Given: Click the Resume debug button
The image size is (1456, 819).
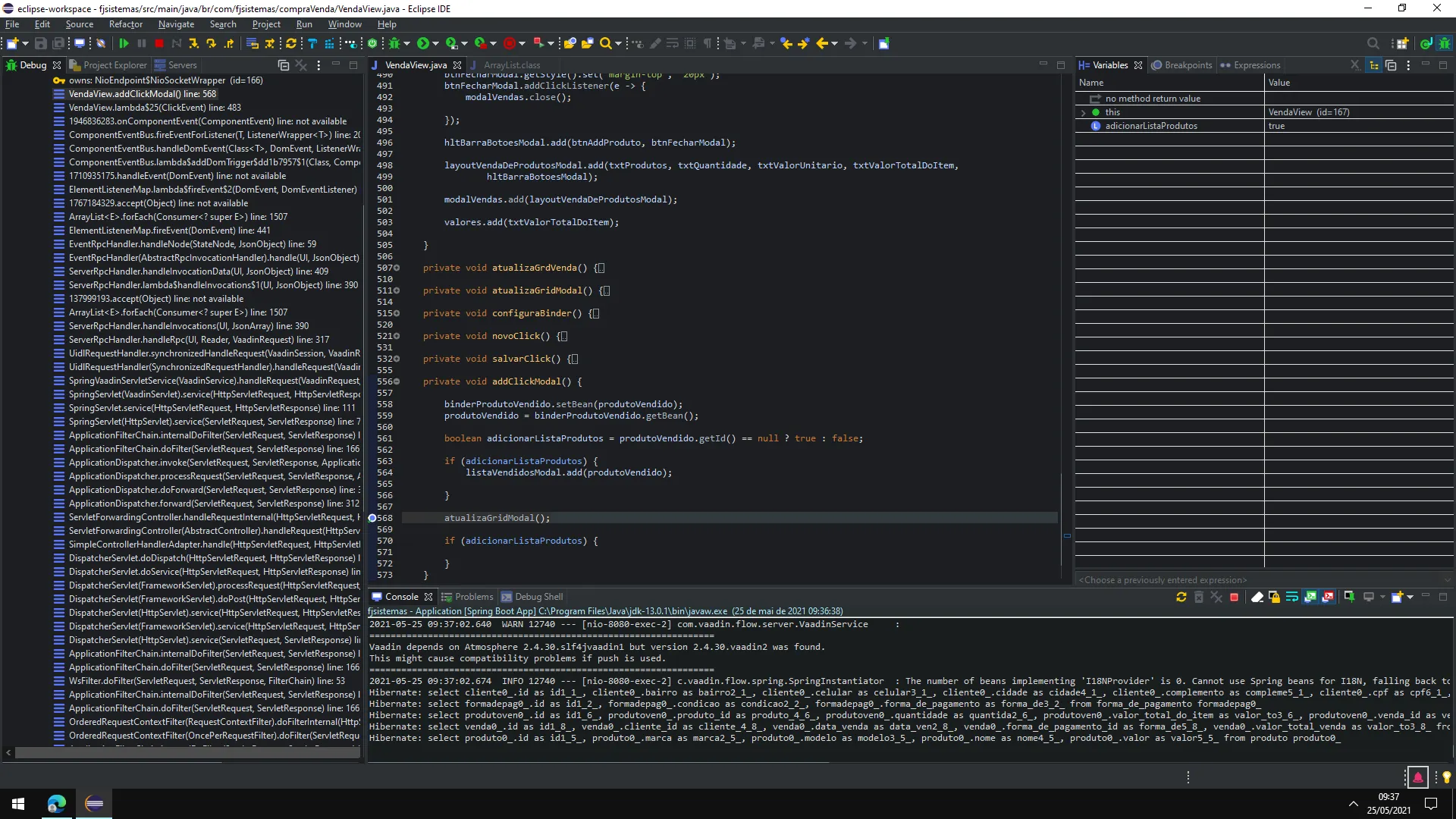Looking at the screenshot, I should (124, 44).
